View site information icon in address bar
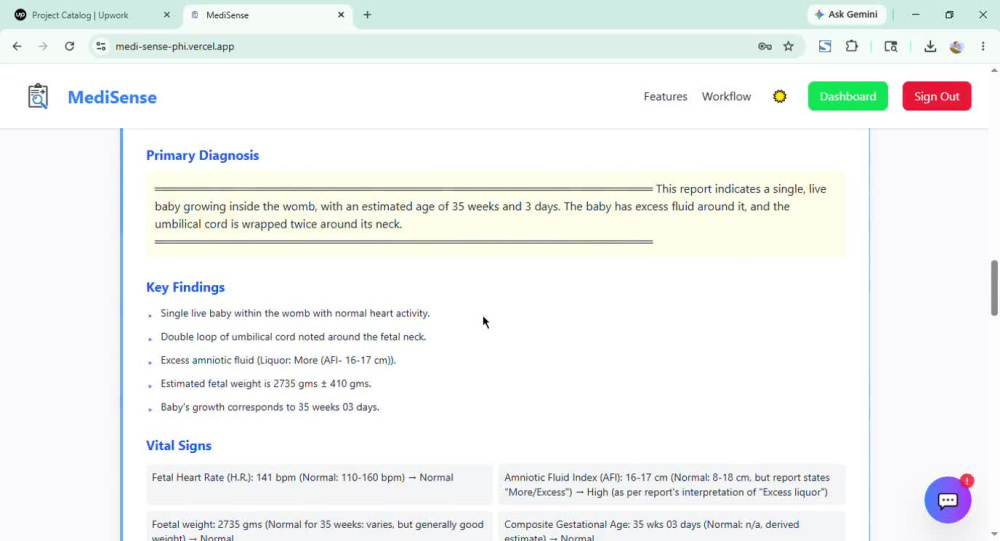 coord(101,46)
